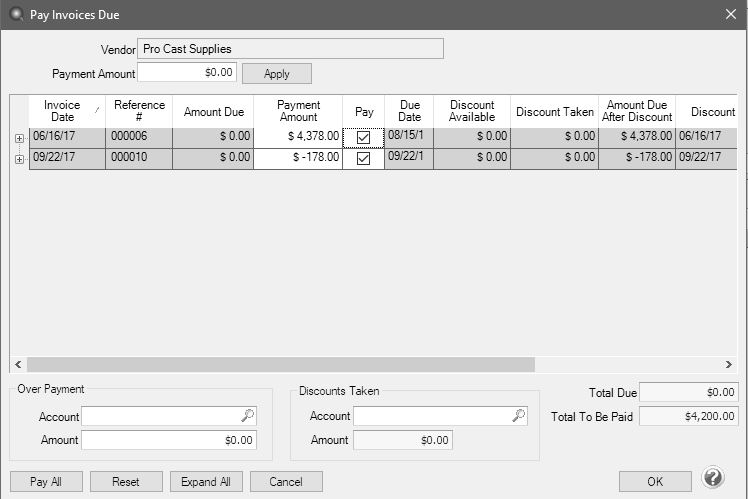
Task: Cancel the pay invoices dialog
Action: tap(286, 482)
